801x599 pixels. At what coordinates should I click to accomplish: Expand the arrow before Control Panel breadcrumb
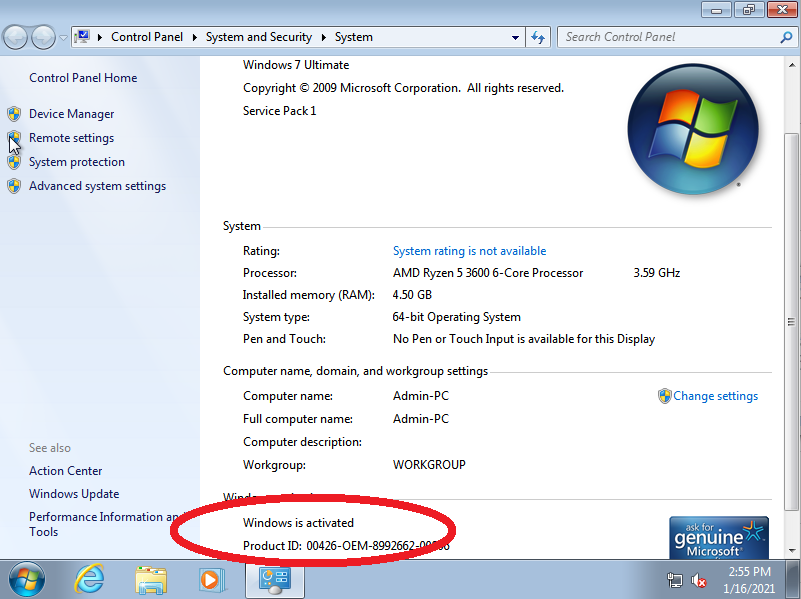pos(100,37)
